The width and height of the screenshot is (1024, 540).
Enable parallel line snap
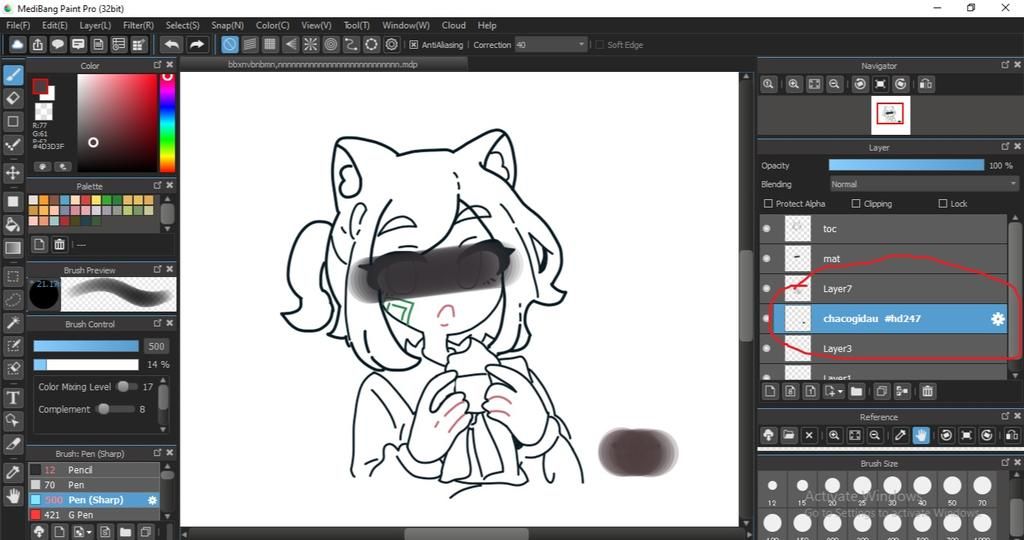(250, 44)
